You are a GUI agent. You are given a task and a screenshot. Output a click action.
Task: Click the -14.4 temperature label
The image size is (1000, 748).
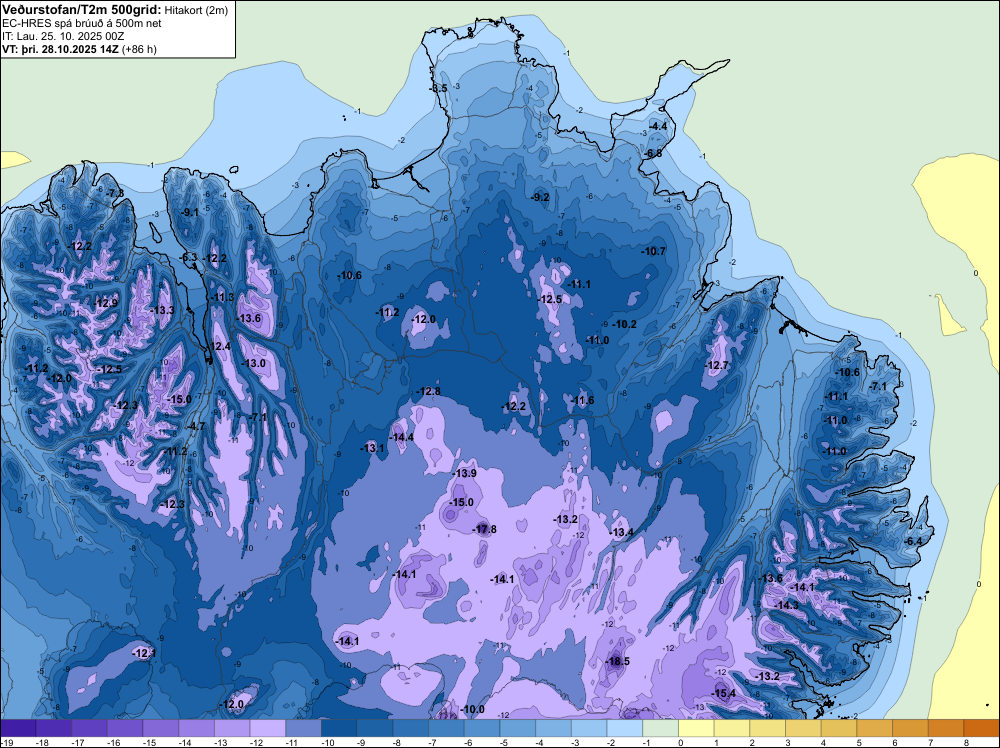(402, 437)
